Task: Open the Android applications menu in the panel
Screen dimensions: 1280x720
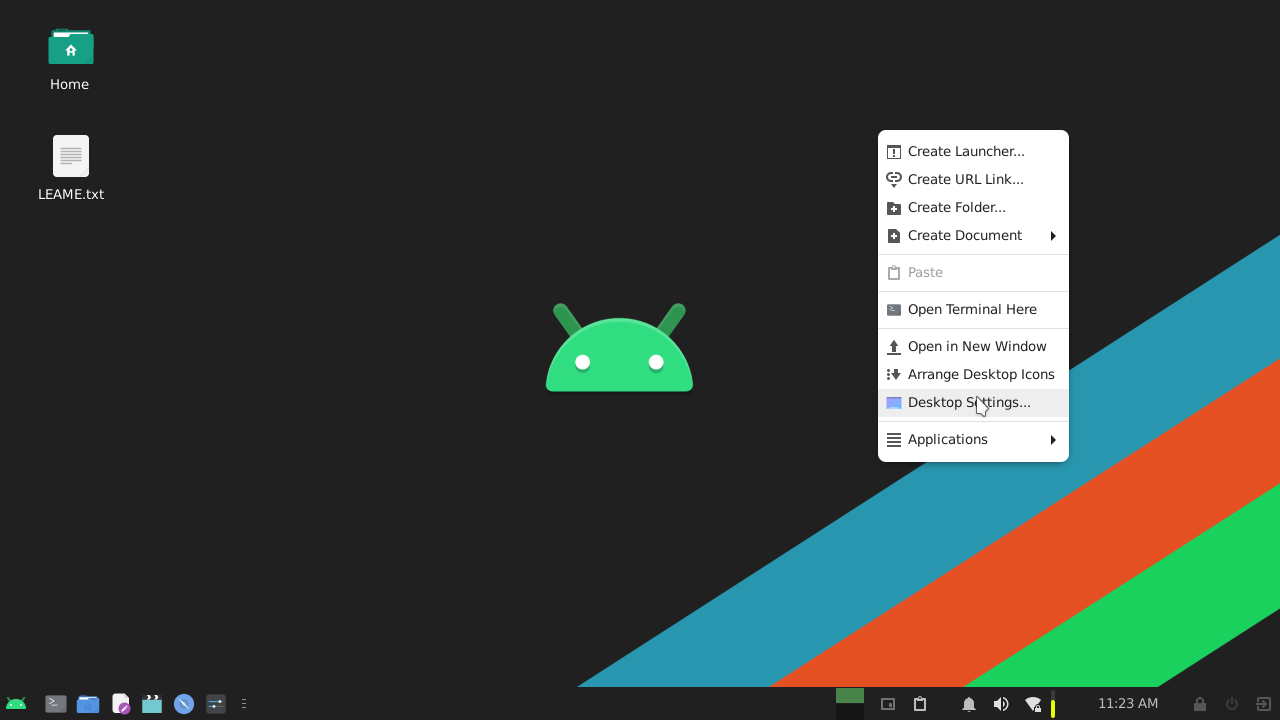Action: [x=16, y=704]
